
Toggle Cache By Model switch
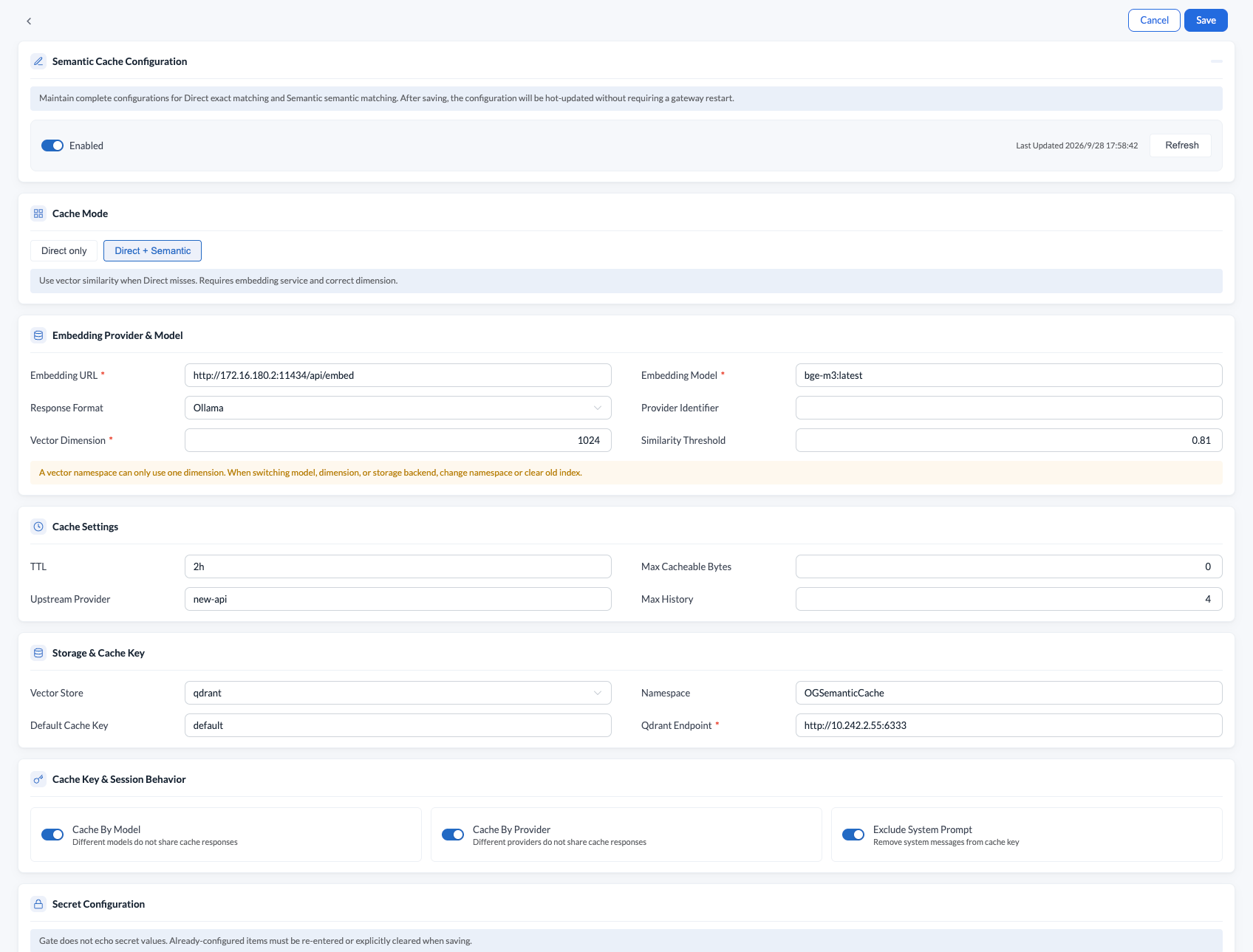click(x=52, y=835)
